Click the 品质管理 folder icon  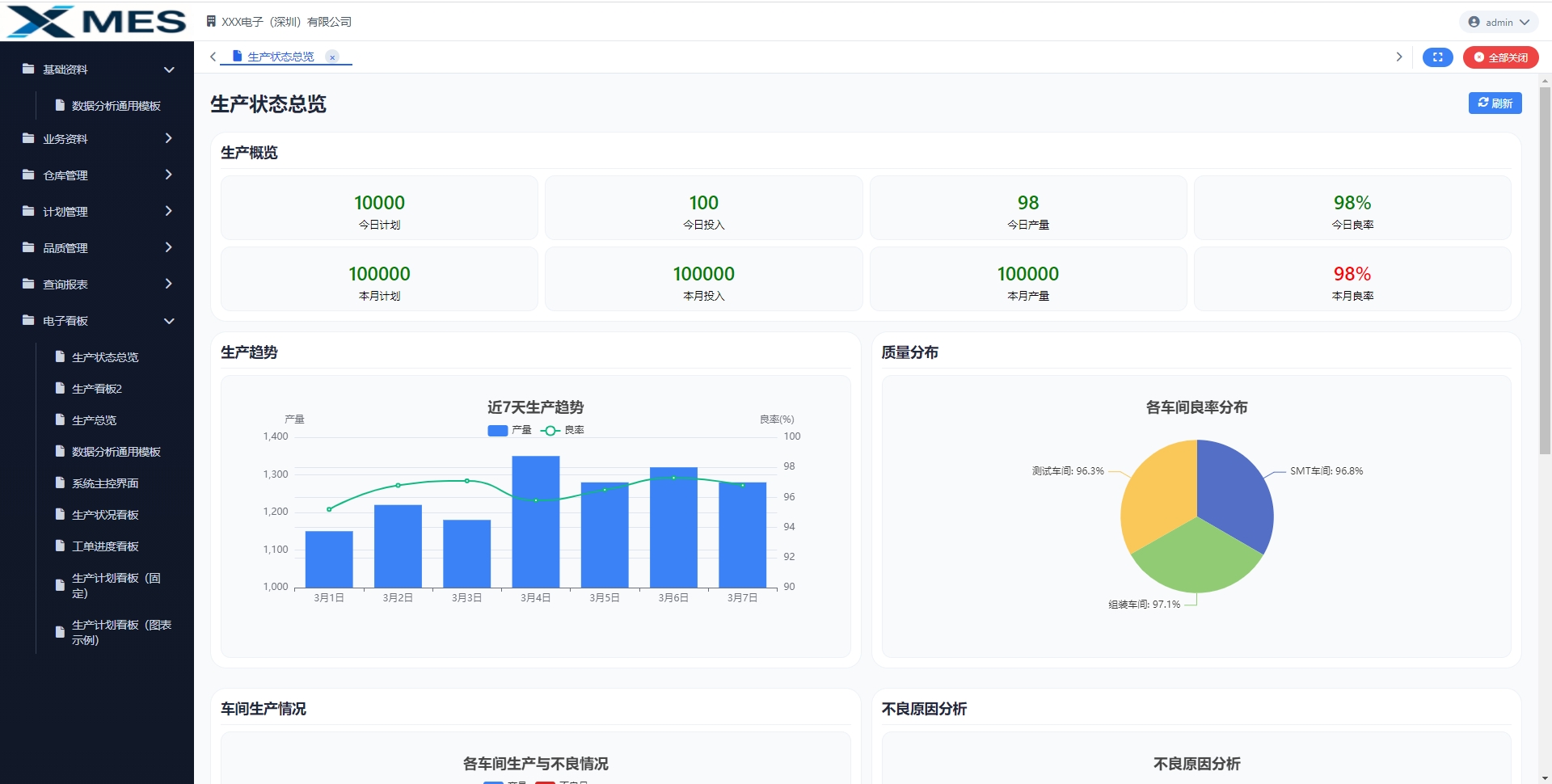click(28, 247)
